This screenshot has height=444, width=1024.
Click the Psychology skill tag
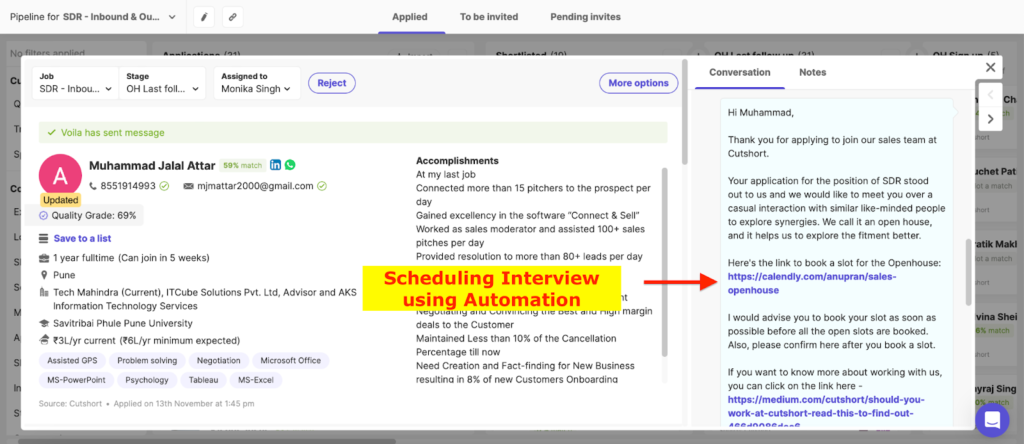click(x=147, y=379)
